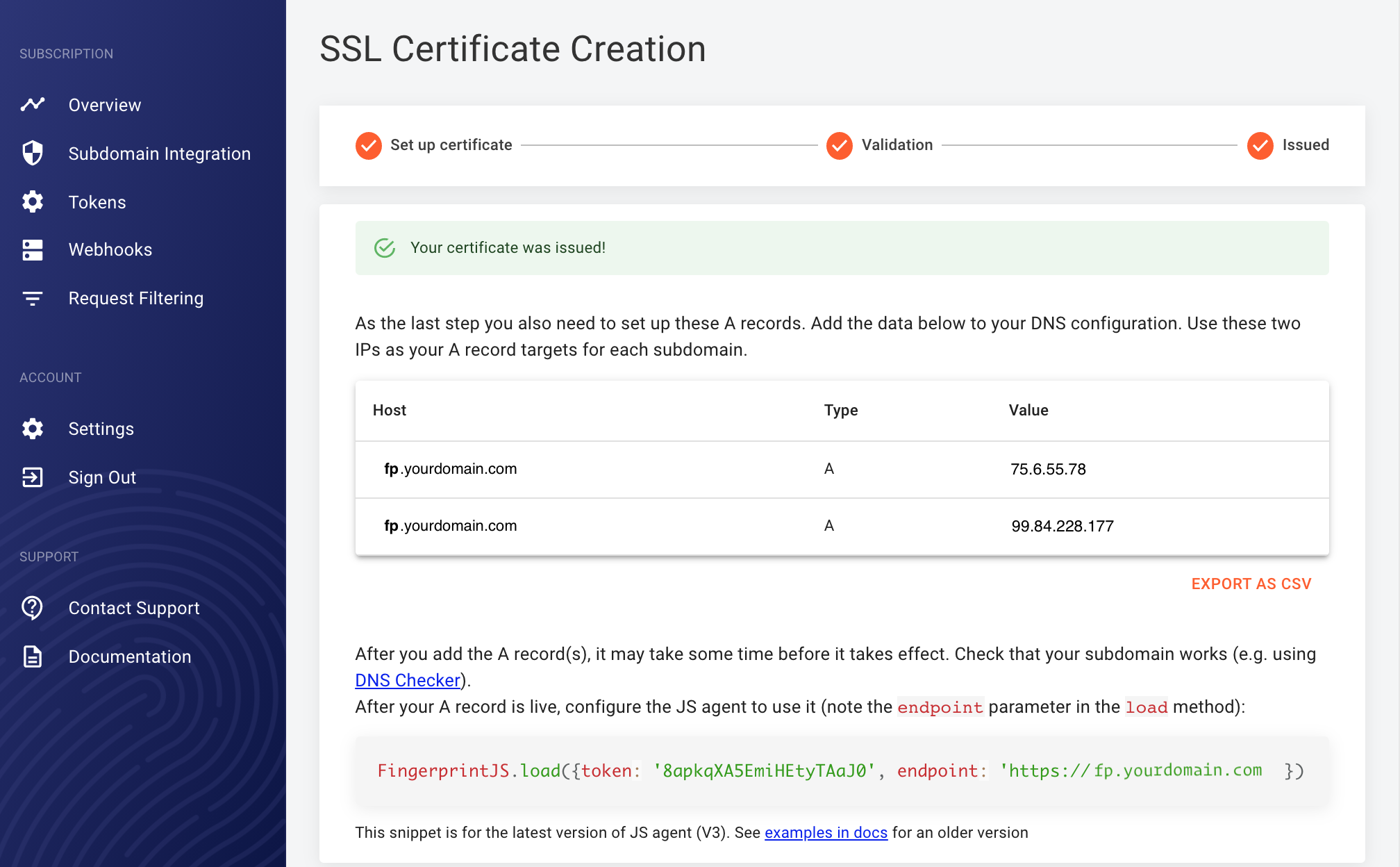Click the inline 'load' code word
Viewport: 1400px width, 867px height.
pyautogui.click(x=1147, y=707)
